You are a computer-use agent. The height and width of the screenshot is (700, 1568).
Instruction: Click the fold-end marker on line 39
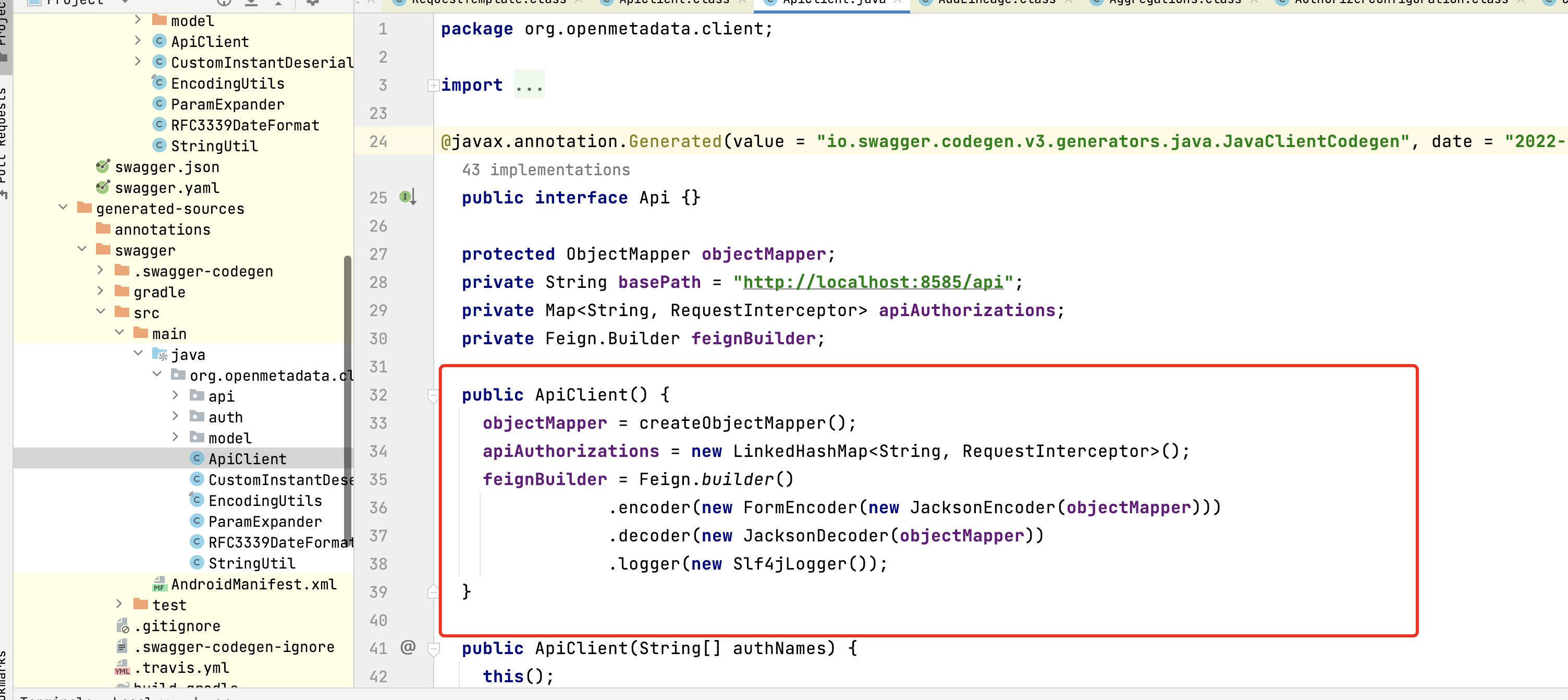(433, 591)
